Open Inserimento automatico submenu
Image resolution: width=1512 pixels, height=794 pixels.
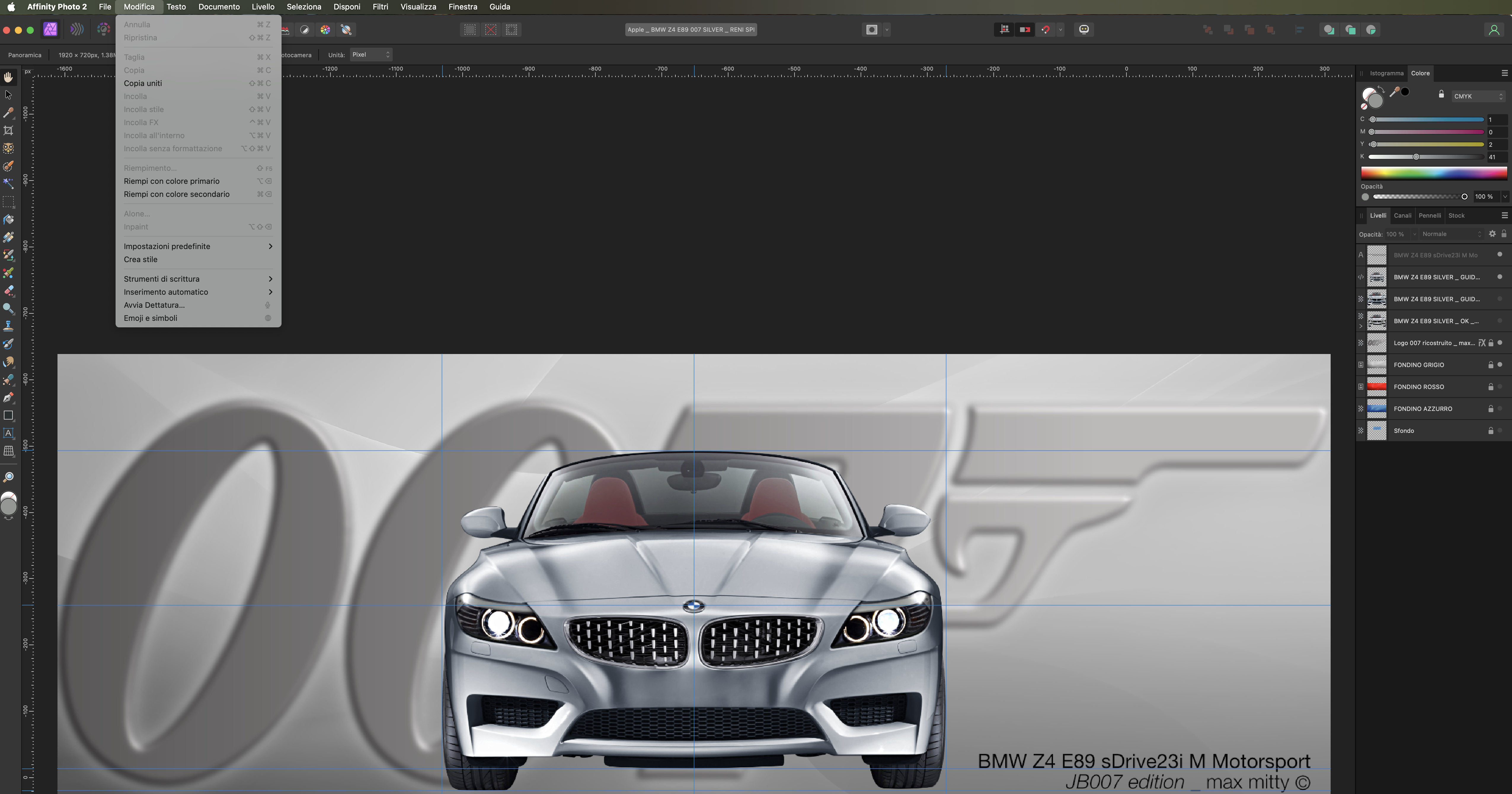click(198, 292)
